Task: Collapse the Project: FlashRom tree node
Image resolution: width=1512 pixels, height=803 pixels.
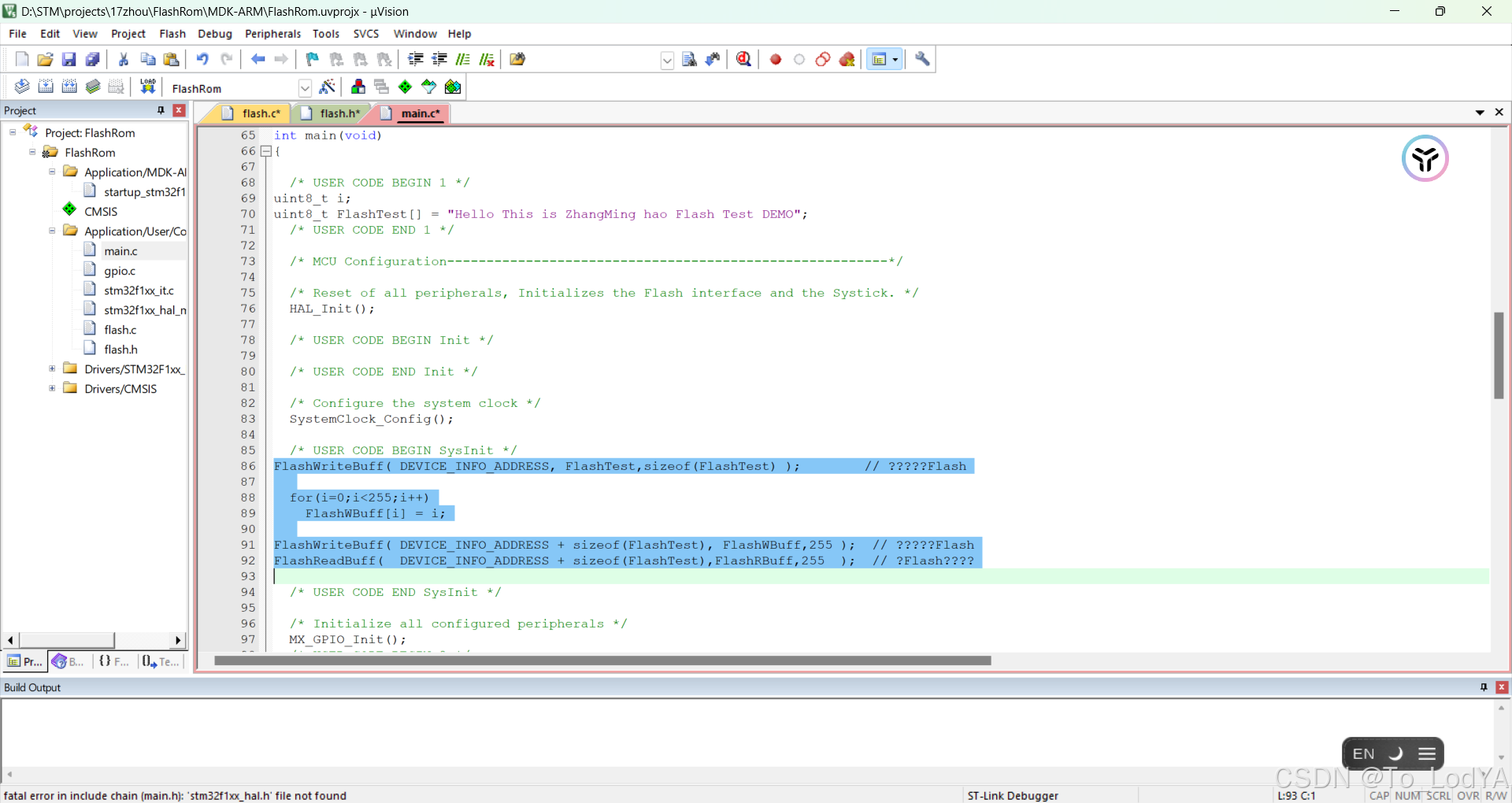Action: [13, 132]
